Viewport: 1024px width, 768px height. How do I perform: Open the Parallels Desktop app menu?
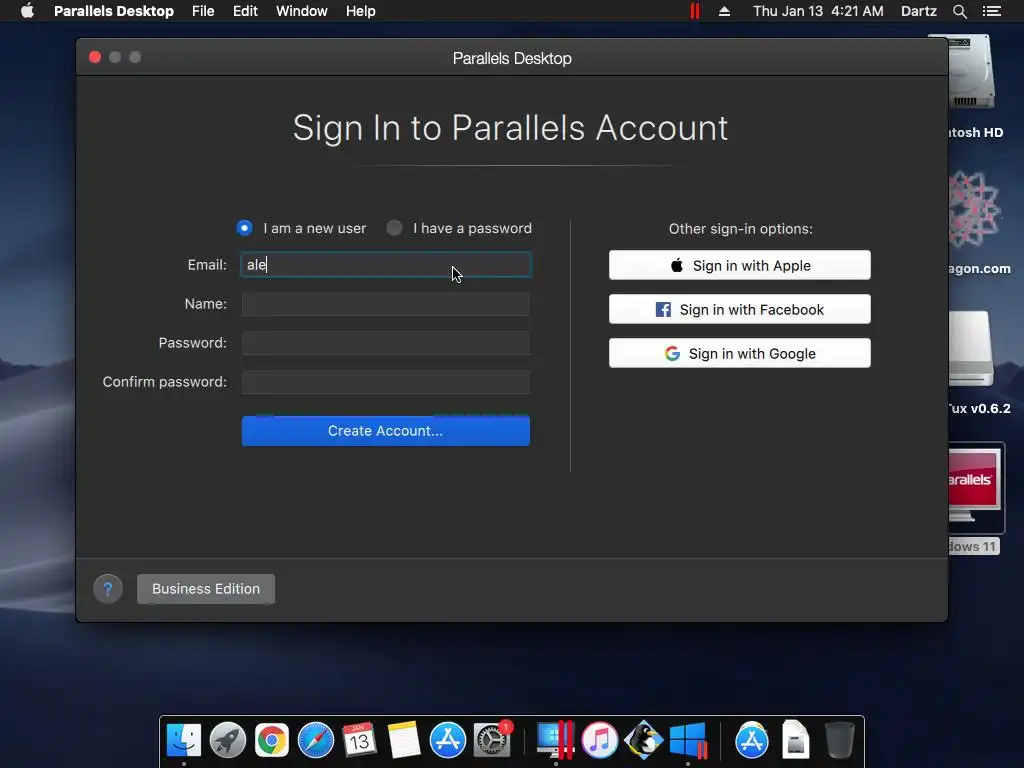114,11
